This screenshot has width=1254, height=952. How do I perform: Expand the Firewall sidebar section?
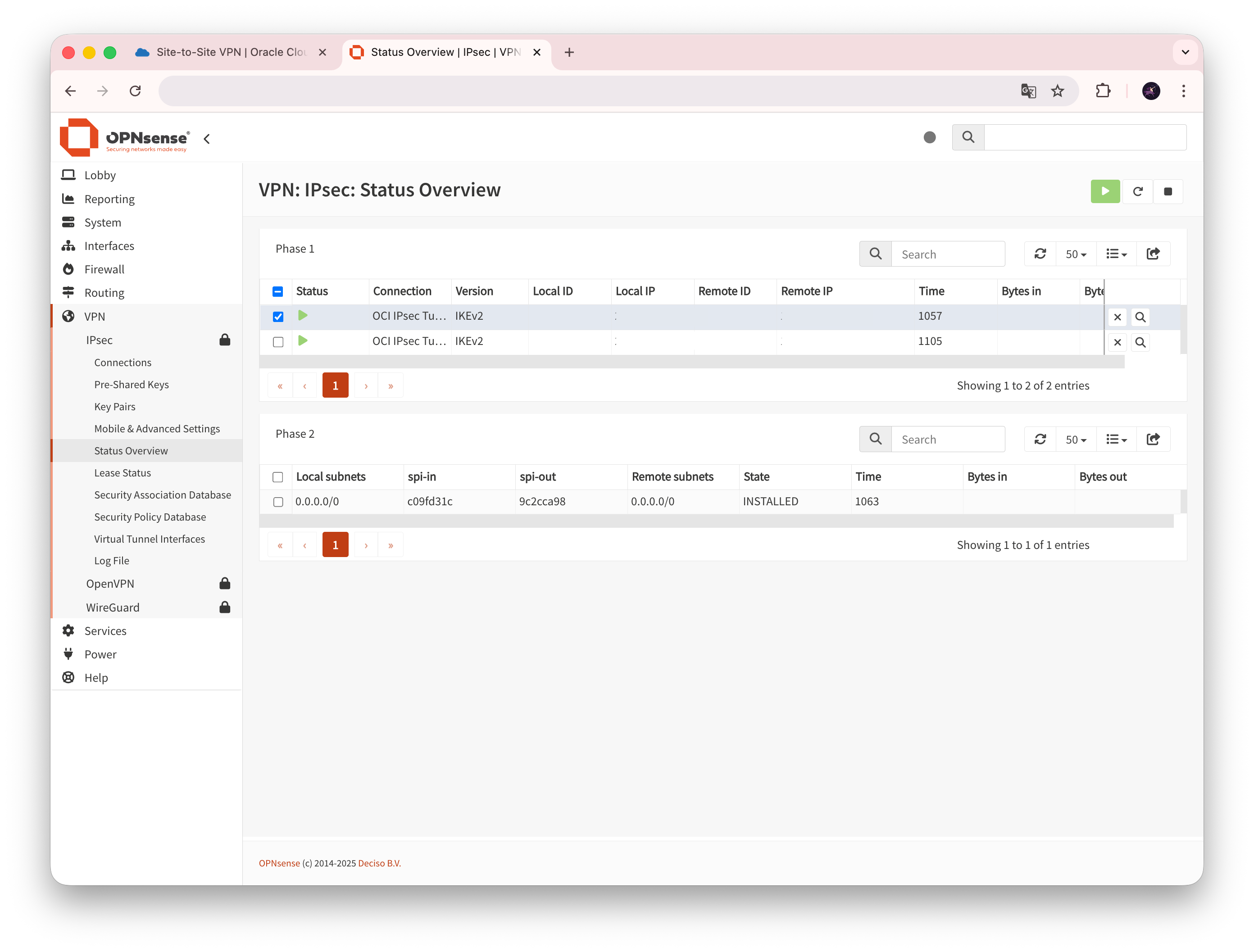(x=104, y=269)
